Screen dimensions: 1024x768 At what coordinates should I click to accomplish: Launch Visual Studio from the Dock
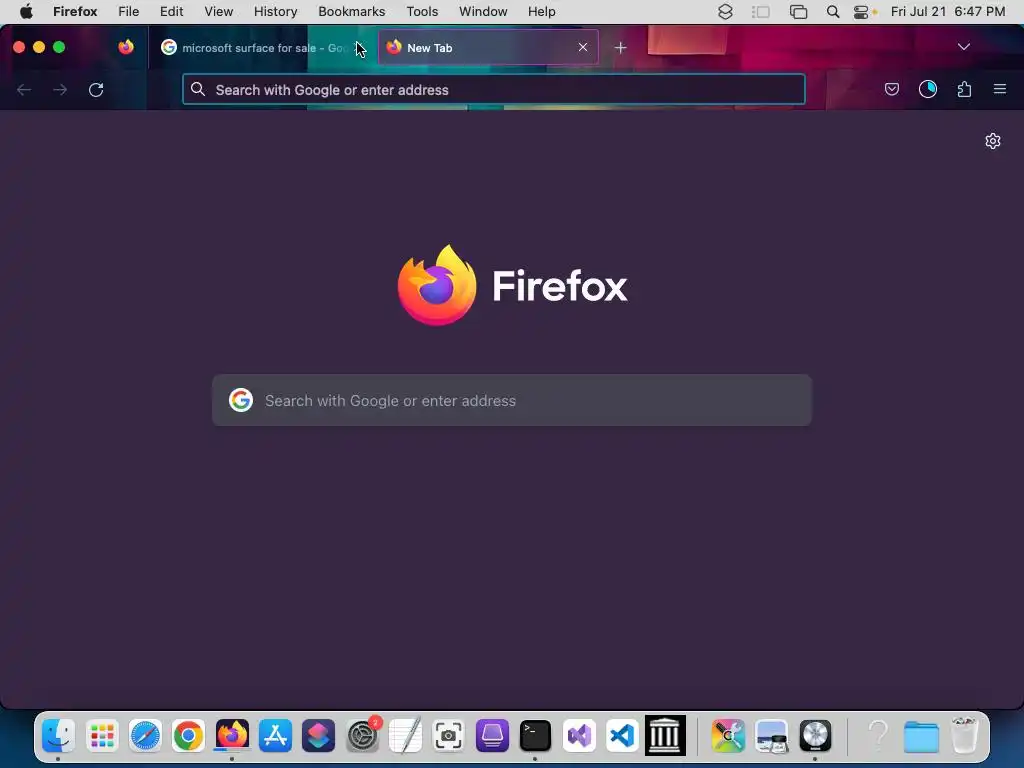point(579,736)
